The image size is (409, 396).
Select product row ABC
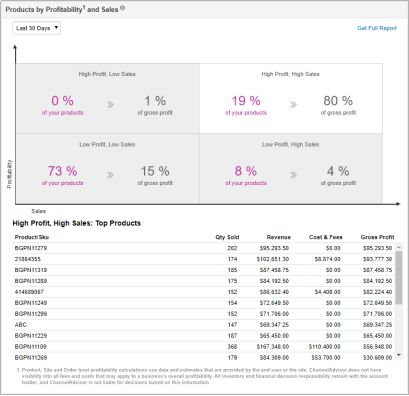click(x=203, y=325)
